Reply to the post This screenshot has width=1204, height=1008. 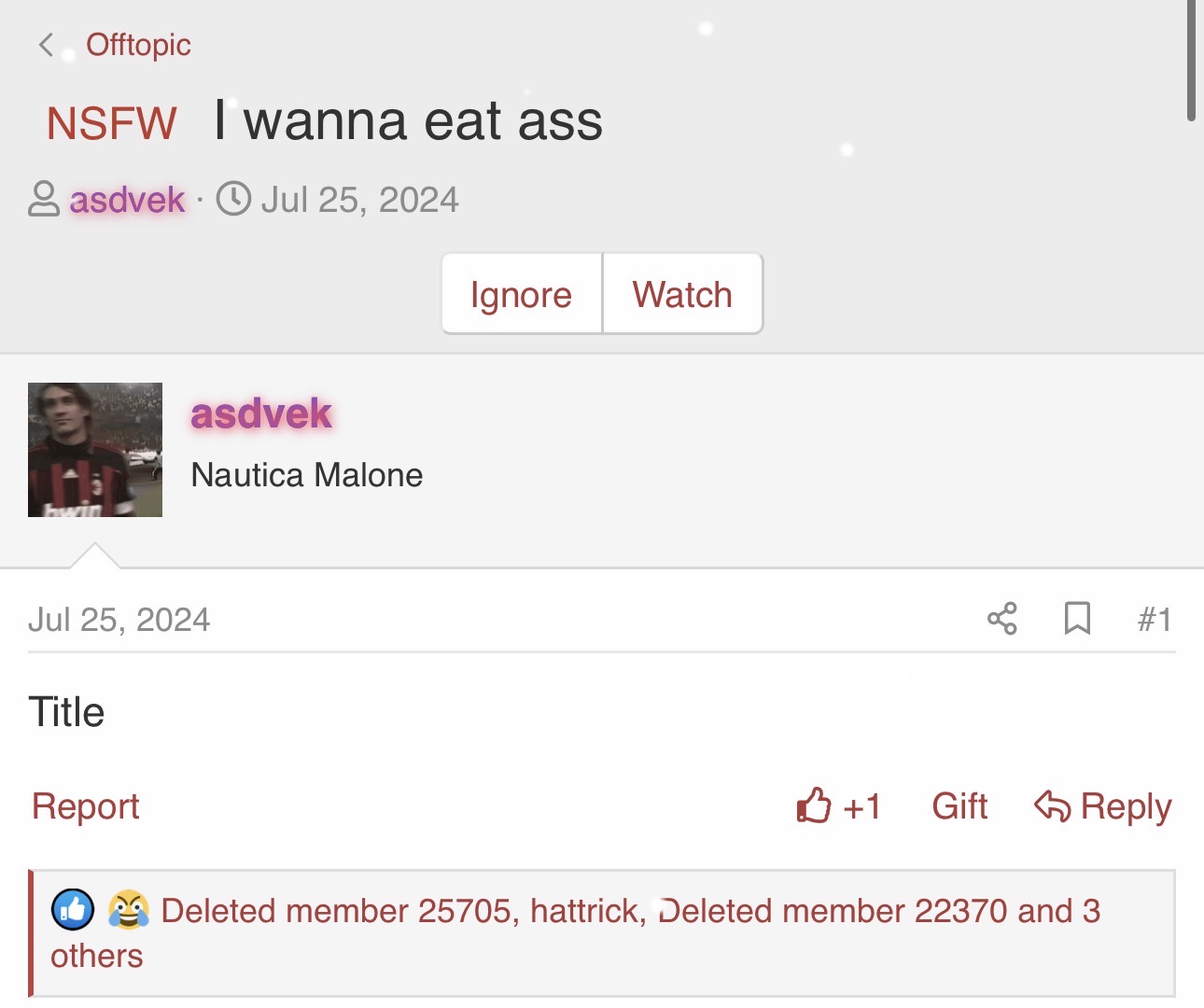[1103, 806]
